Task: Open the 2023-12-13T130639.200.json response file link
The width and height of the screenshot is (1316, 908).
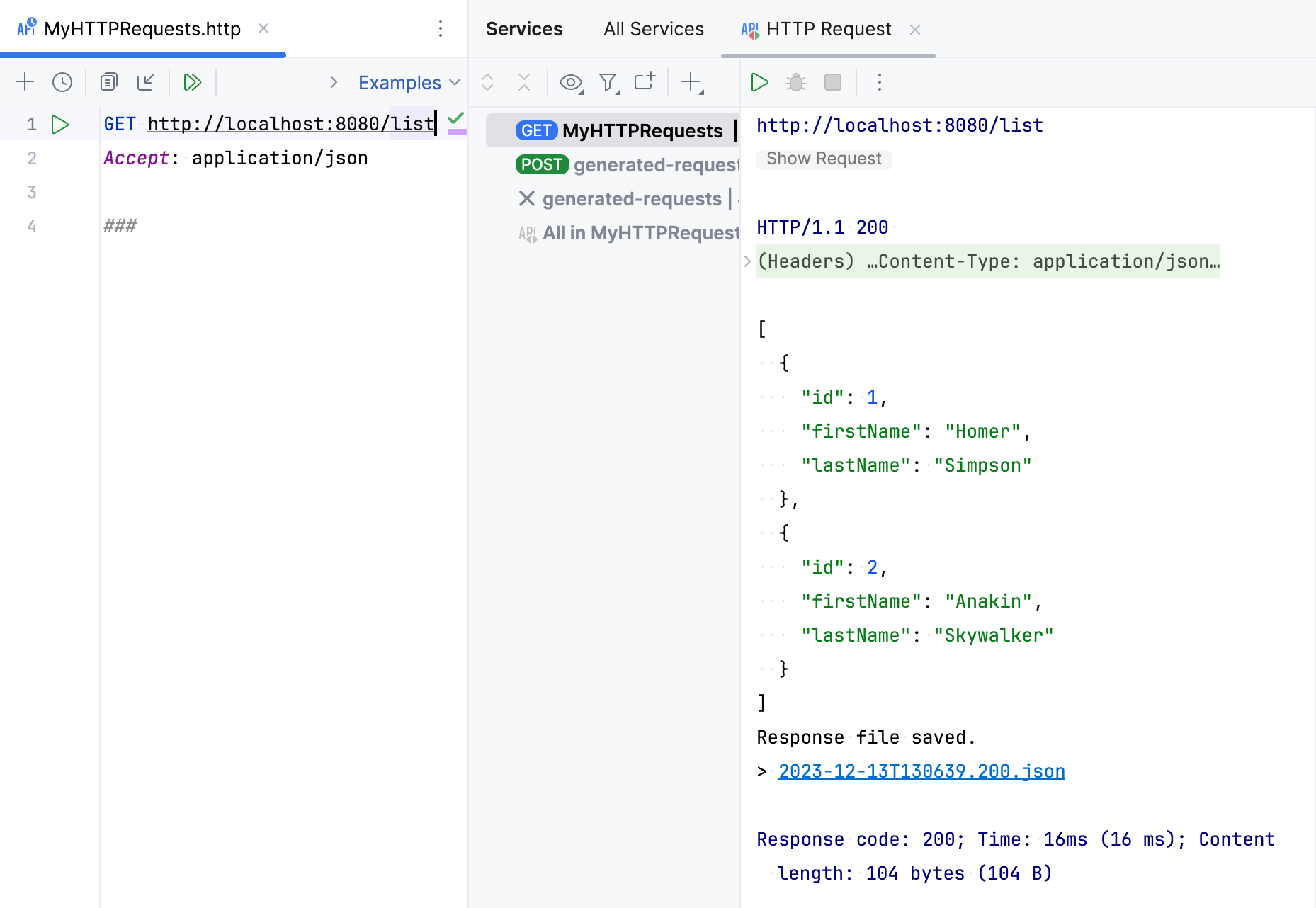Action: pos(921,771)
